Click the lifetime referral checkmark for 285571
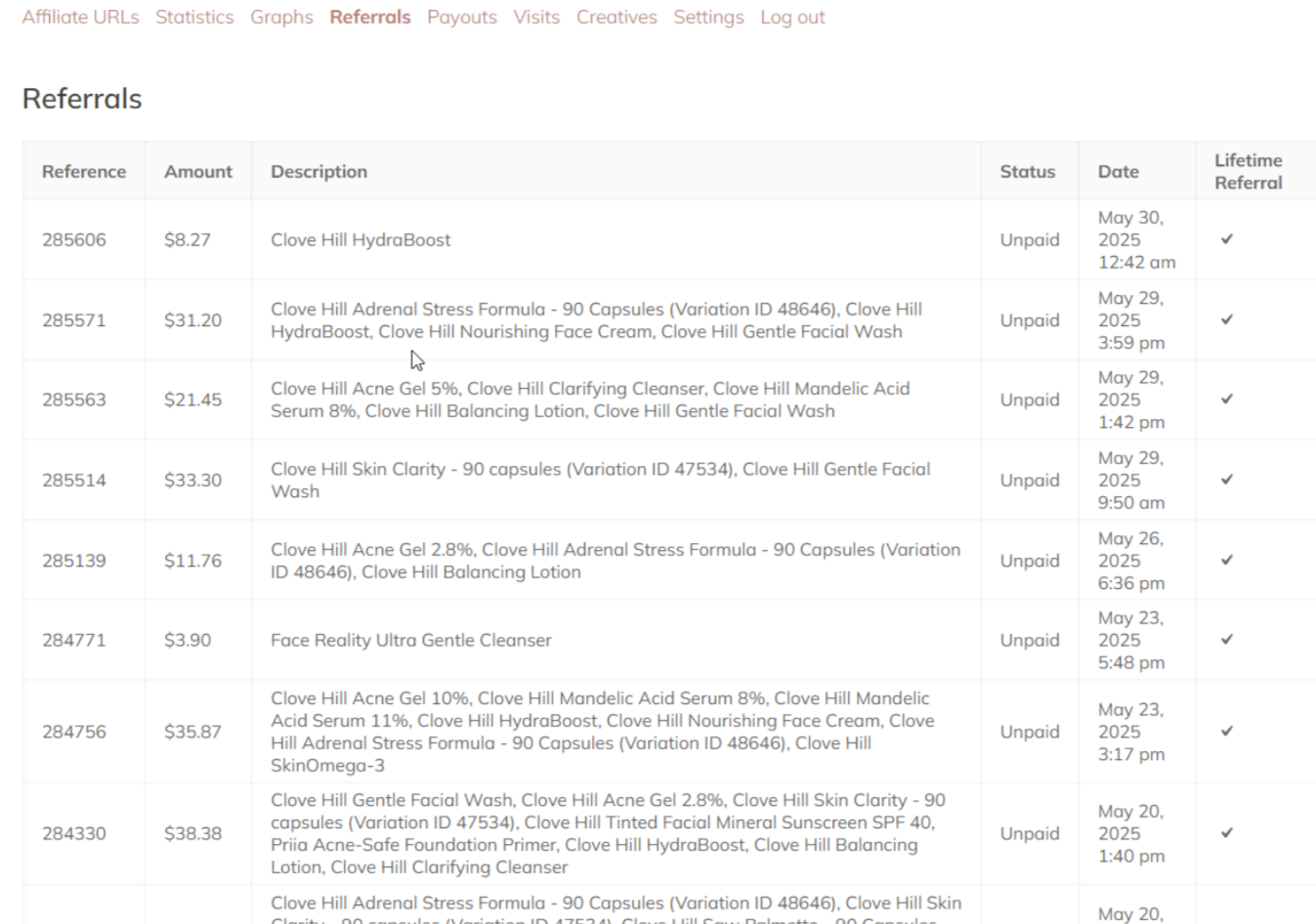Viewport: 1316px width, 924px height. tap(1227, 319)
